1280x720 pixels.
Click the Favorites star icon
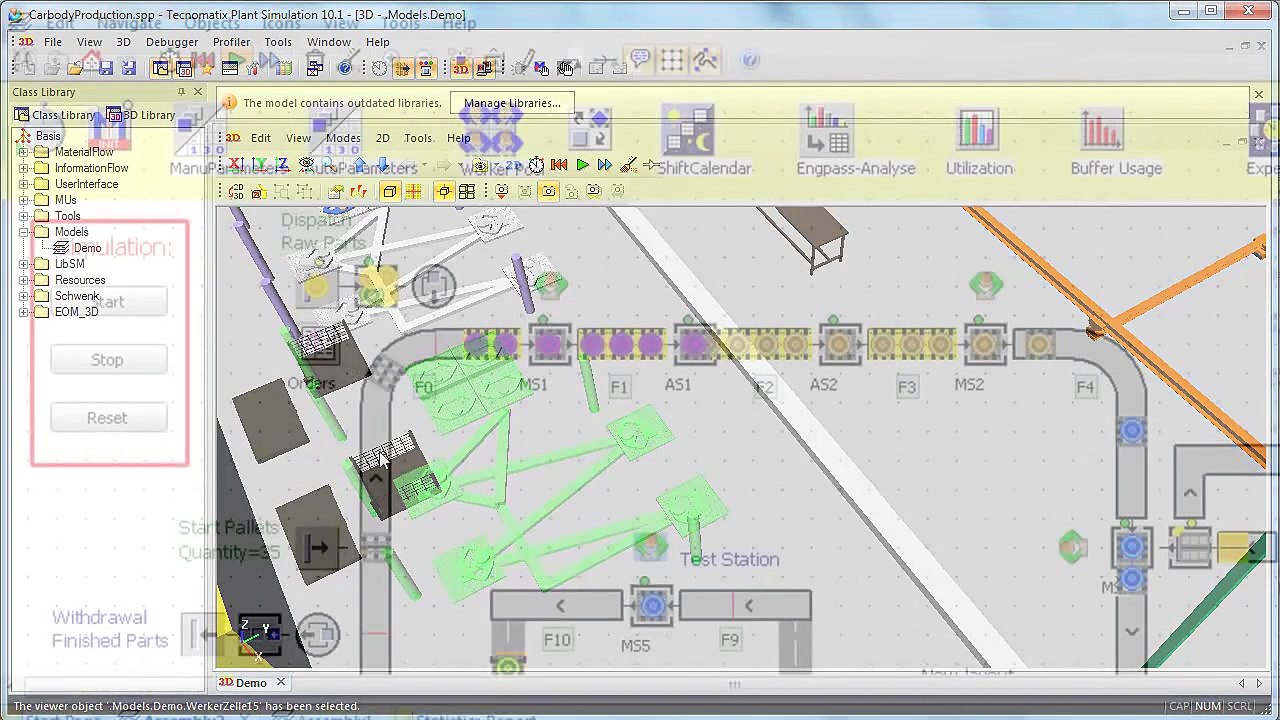207,68
